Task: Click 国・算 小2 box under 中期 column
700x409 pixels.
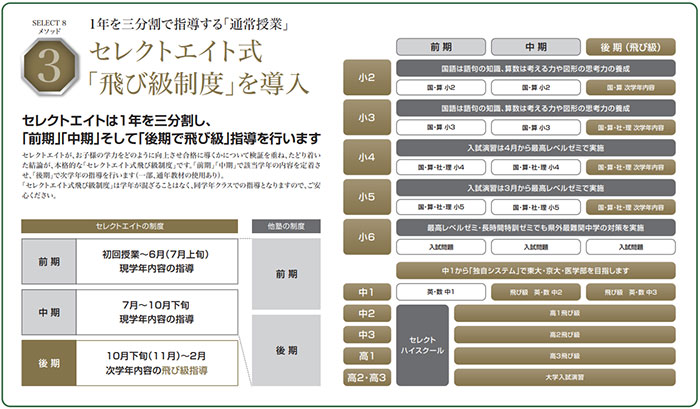Action: tap(536, 88)
